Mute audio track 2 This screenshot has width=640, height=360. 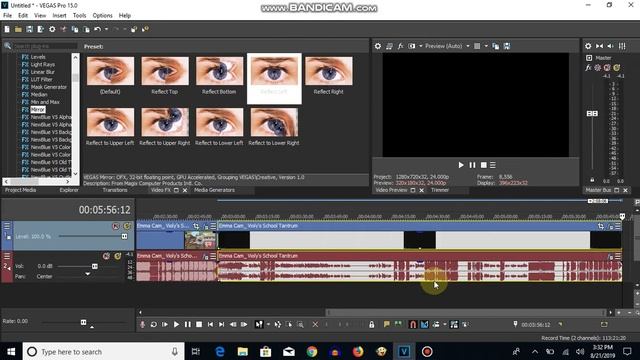(x=107, y=256)
